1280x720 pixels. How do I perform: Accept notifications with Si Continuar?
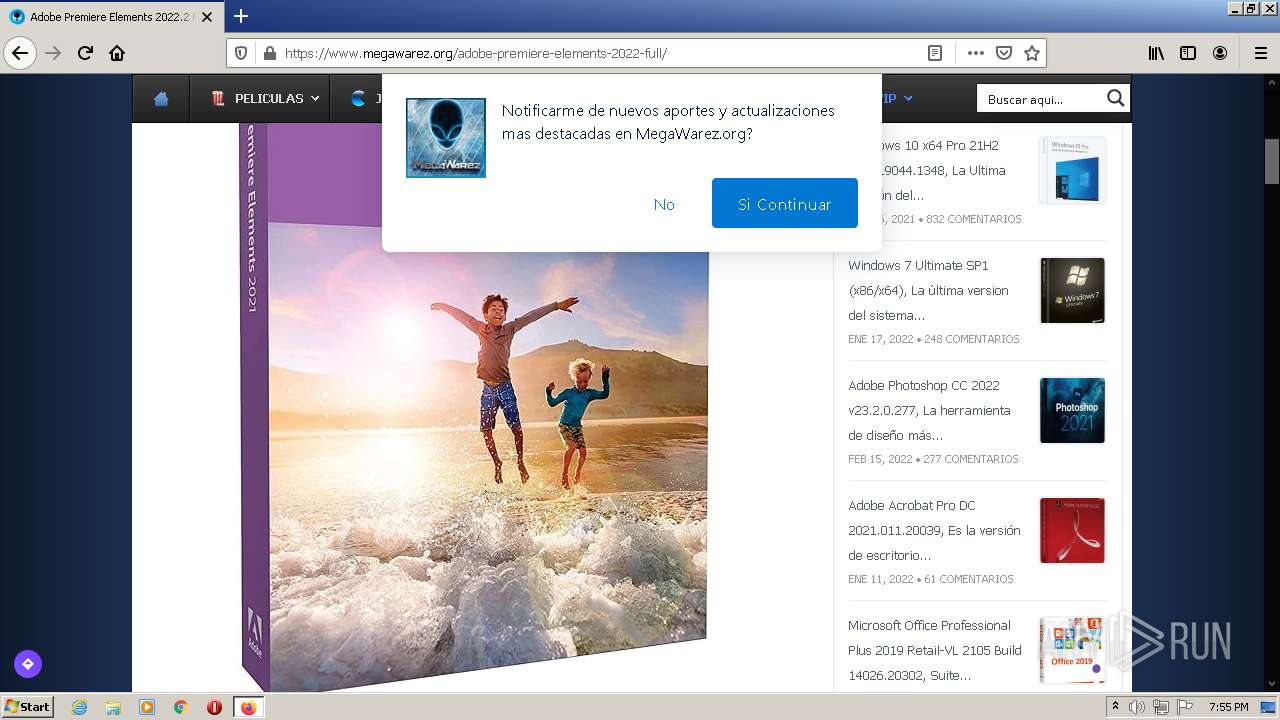(x=785, y=203)
